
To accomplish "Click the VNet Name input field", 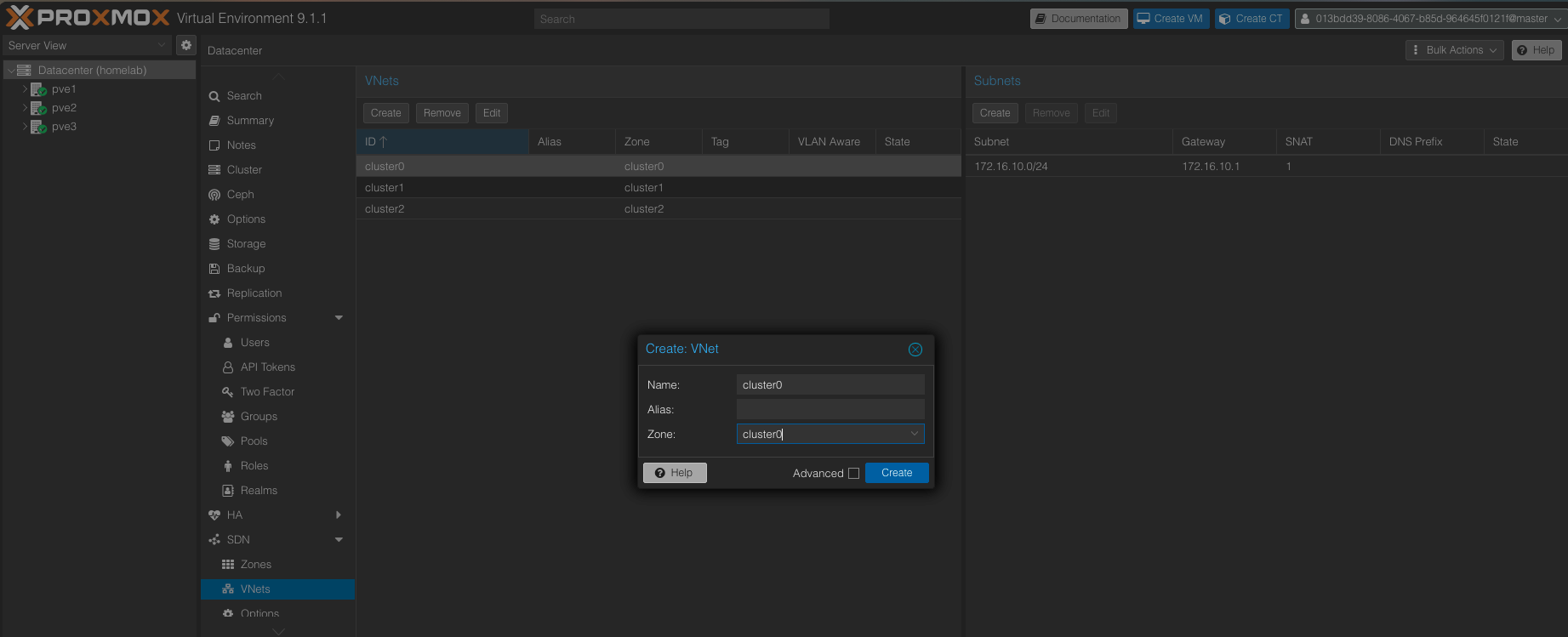I will tap(830, 385).
